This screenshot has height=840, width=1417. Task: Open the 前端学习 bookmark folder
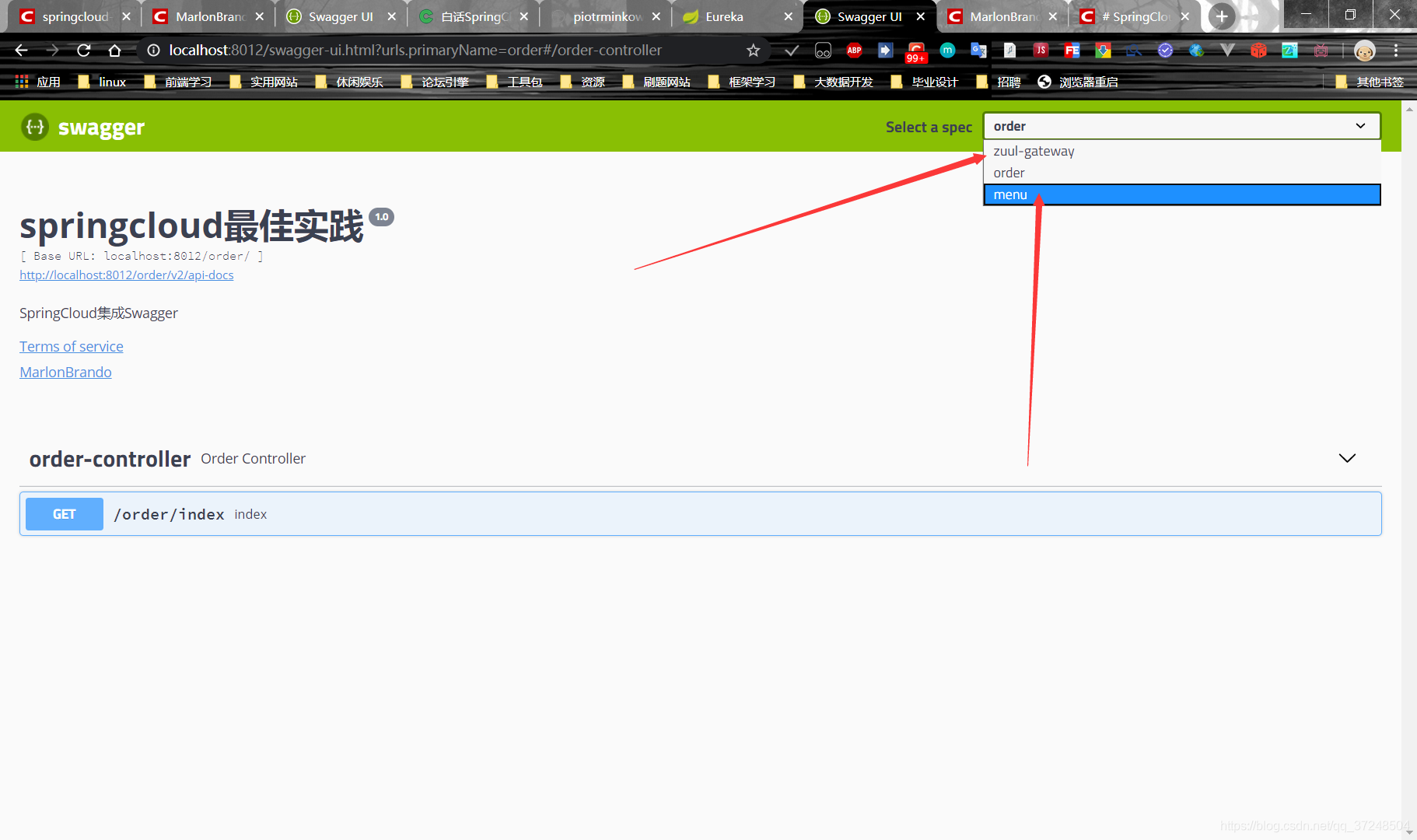coord(178,82)
